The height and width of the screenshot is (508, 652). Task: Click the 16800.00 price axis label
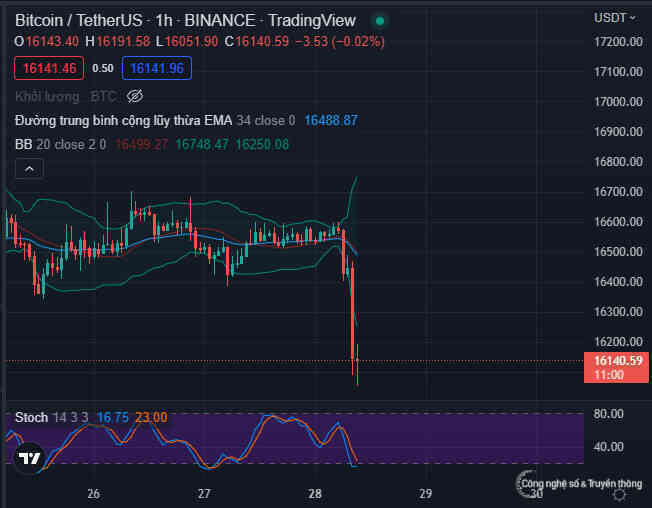tap(618, 161)
